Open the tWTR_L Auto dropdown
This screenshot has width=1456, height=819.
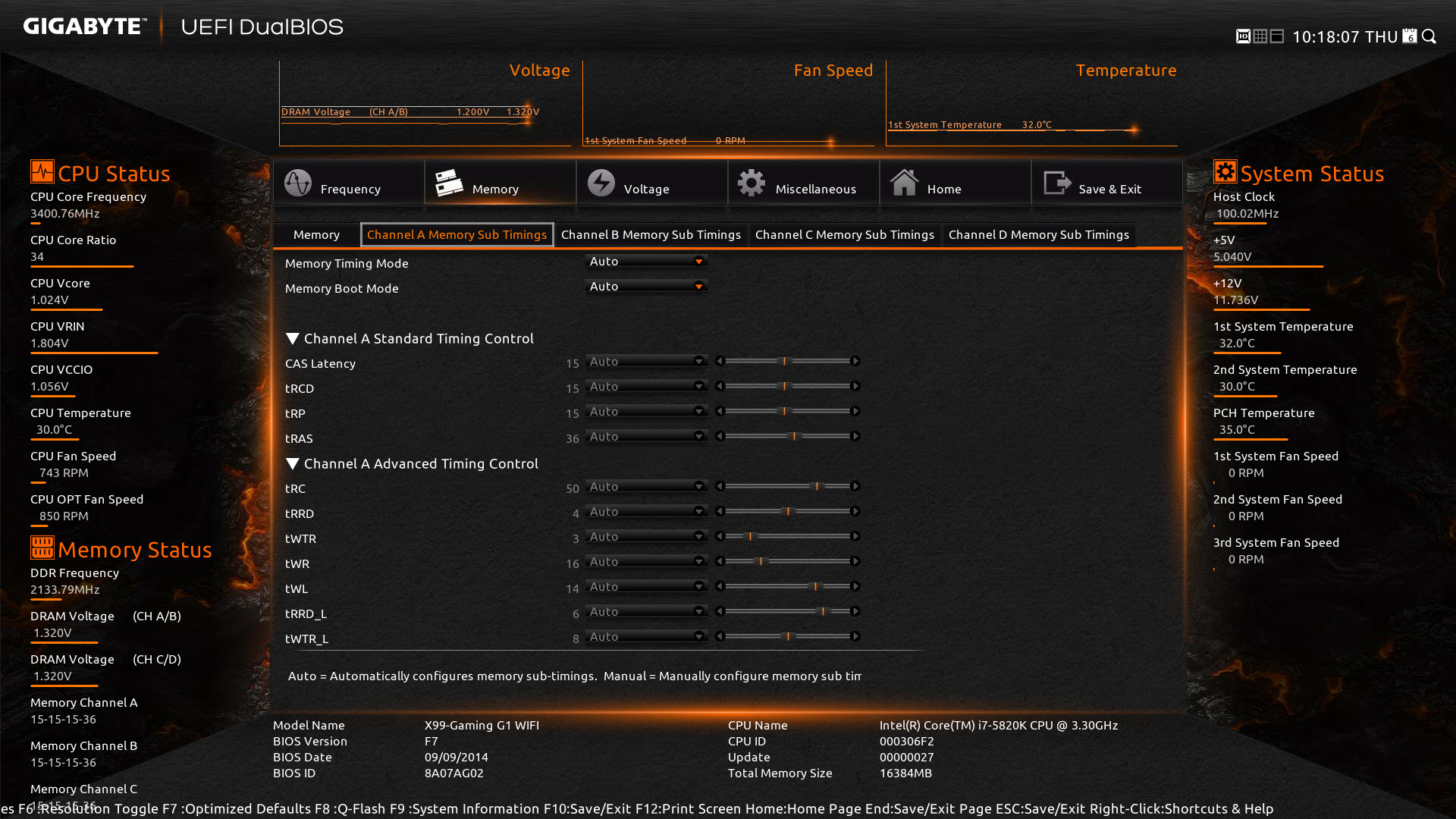click(x=647, y=637)
